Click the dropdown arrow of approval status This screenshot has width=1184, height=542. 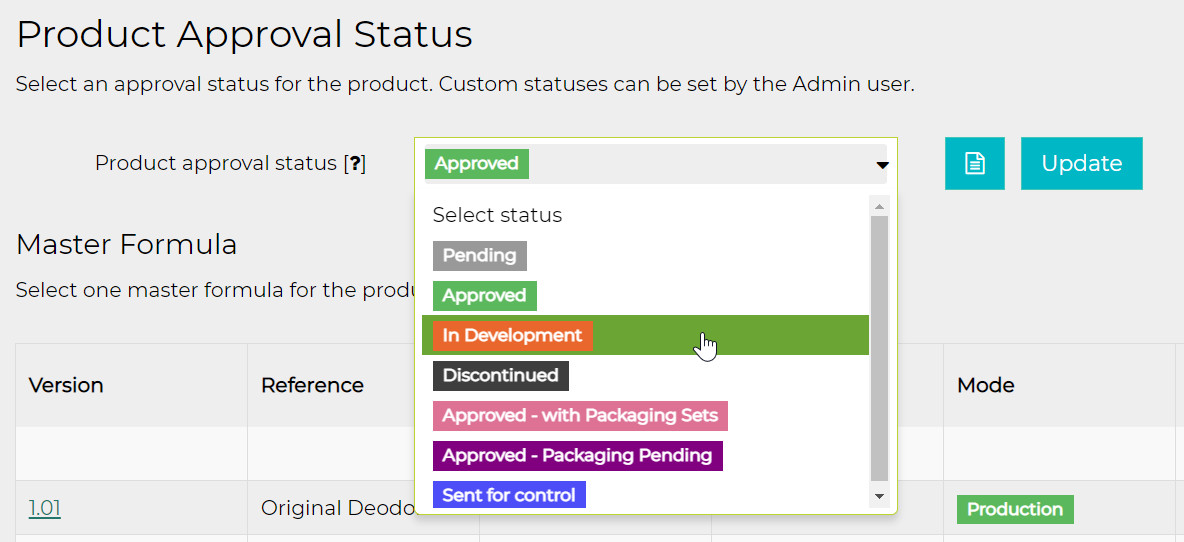pyautogui.click(x=881, y=165)
